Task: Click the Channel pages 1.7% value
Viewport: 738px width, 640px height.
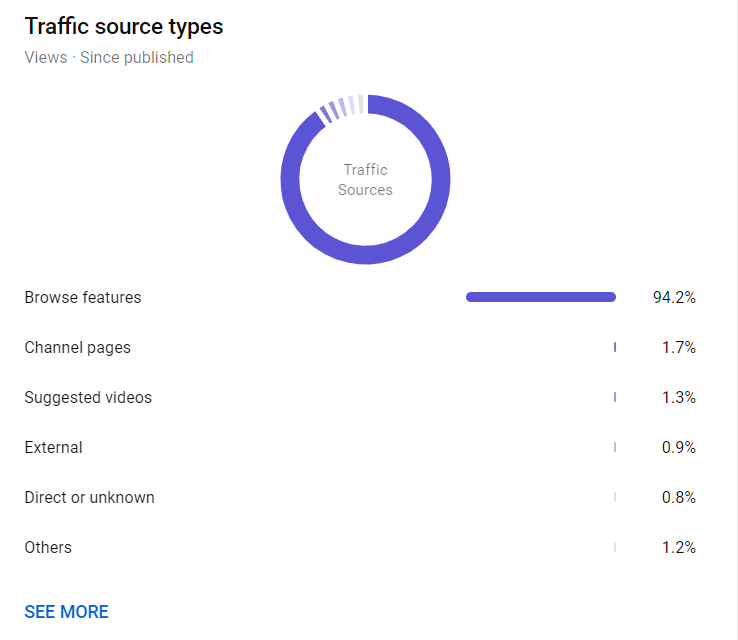Action: click(679, 347)
